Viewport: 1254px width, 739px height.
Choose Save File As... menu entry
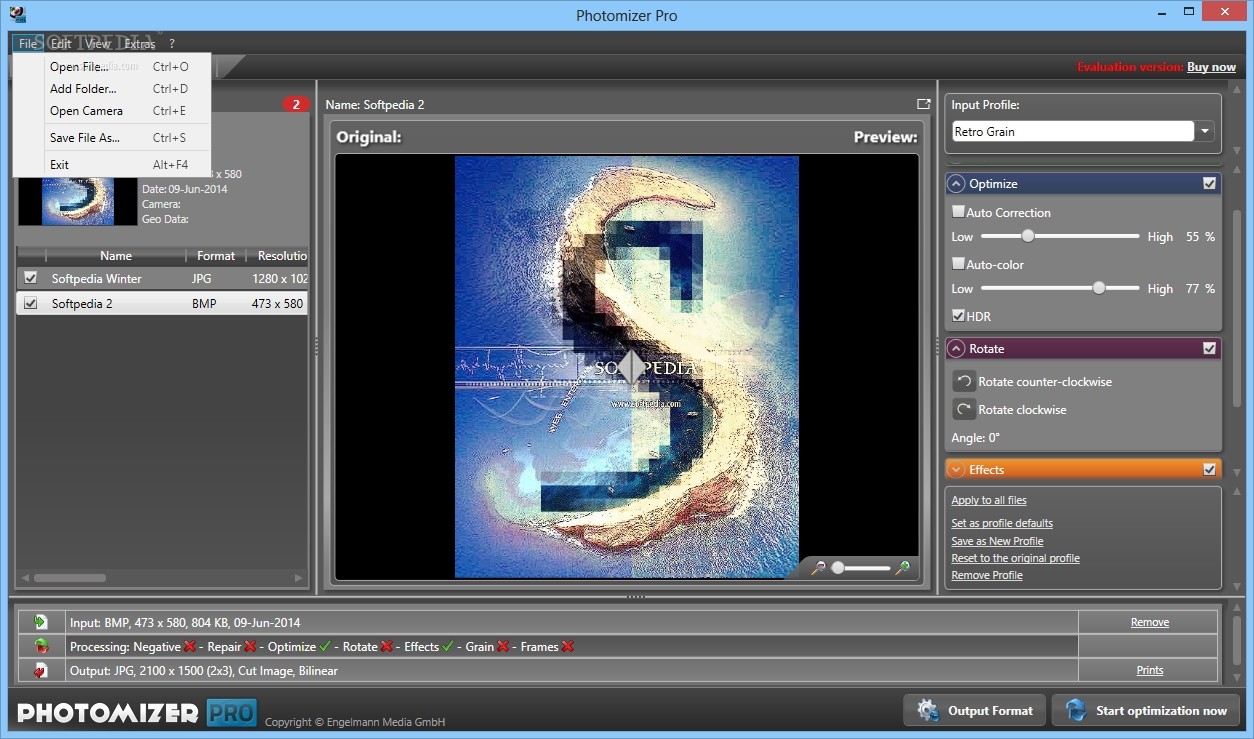pyautogui.click(x=112, y=138)
